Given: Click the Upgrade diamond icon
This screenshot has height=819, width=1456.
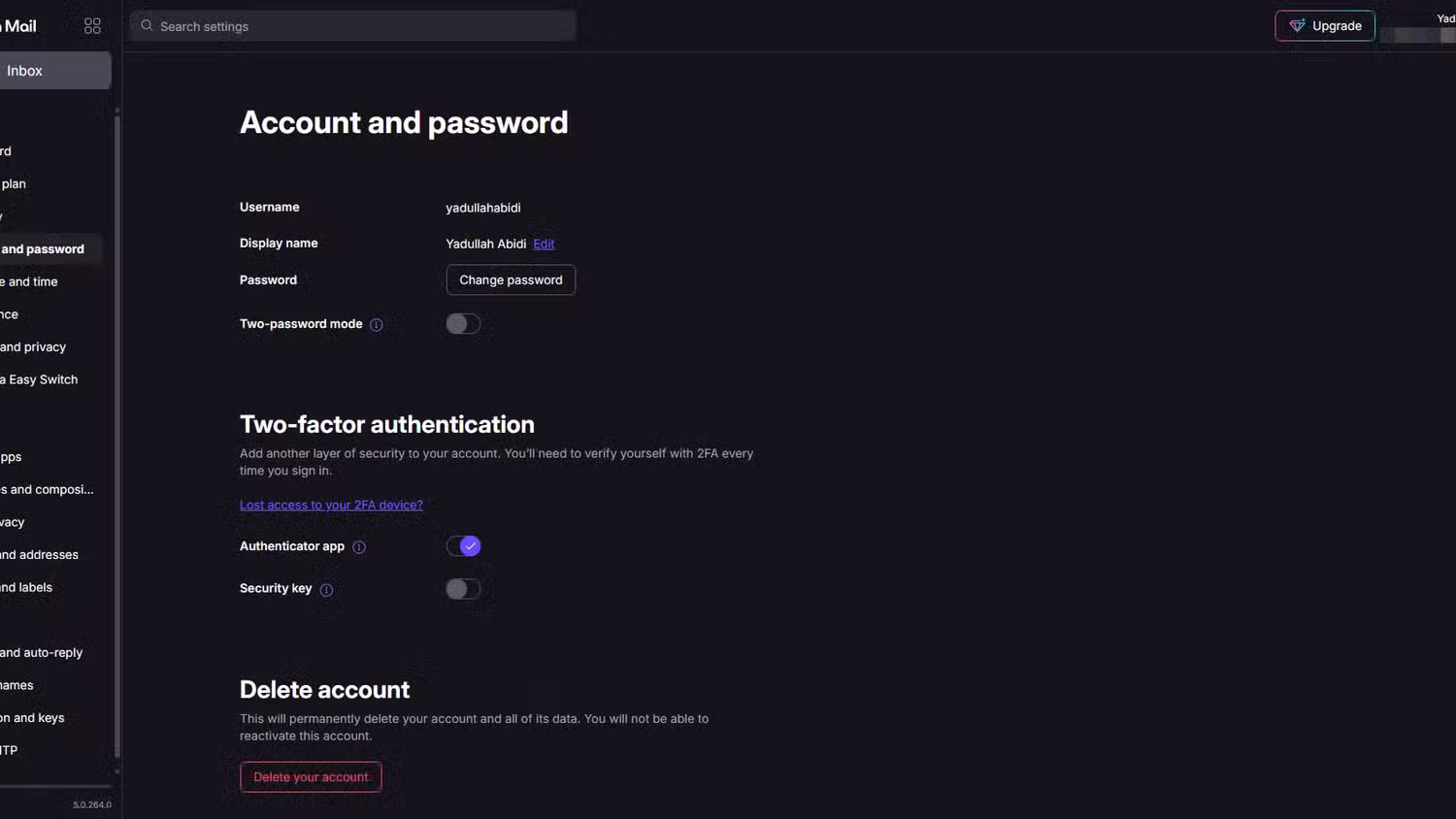Looking at the screenshot, I should [x=1297, y=25].
